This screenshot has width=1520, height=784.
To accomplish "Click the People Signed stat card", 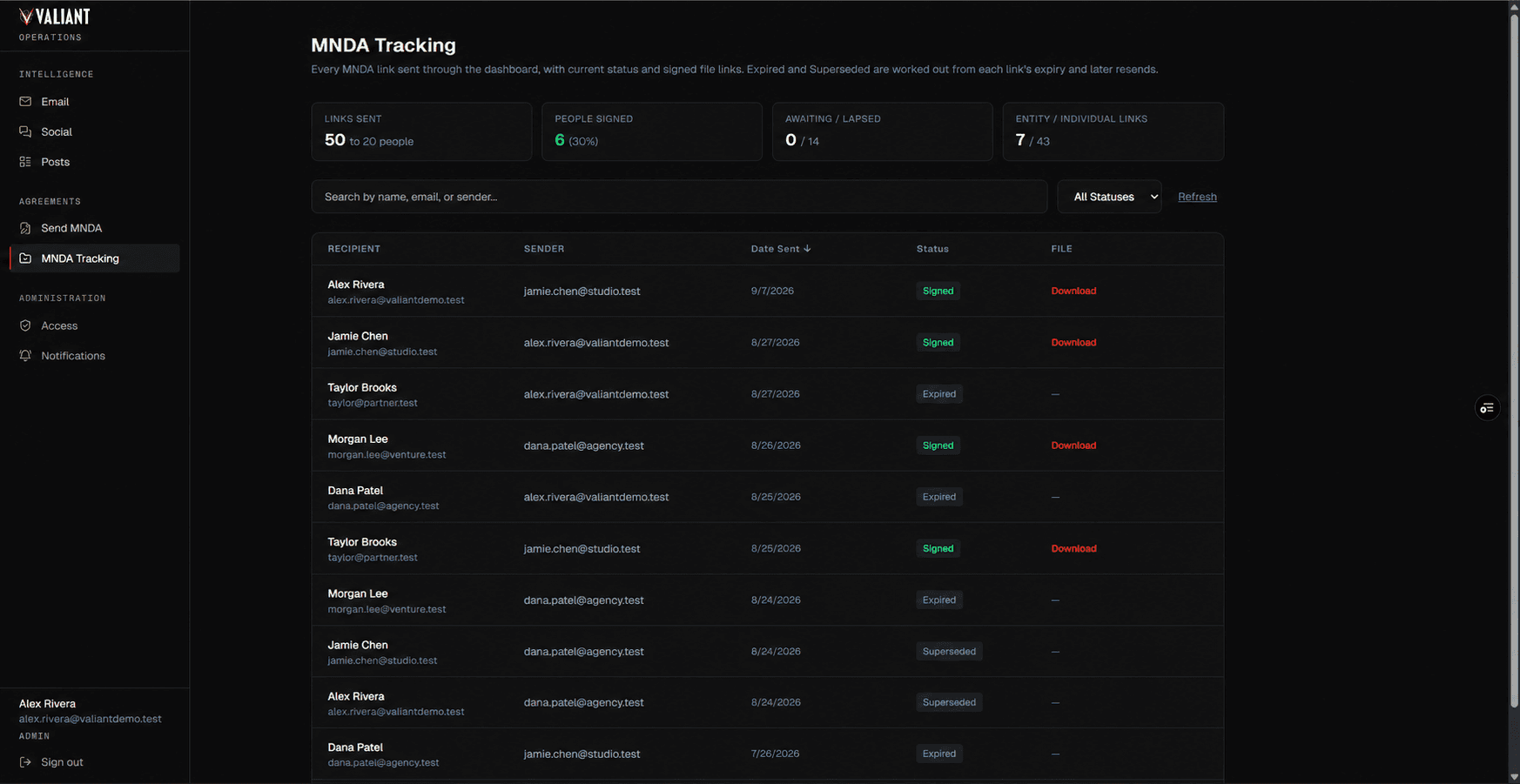I will pos(652,131).
